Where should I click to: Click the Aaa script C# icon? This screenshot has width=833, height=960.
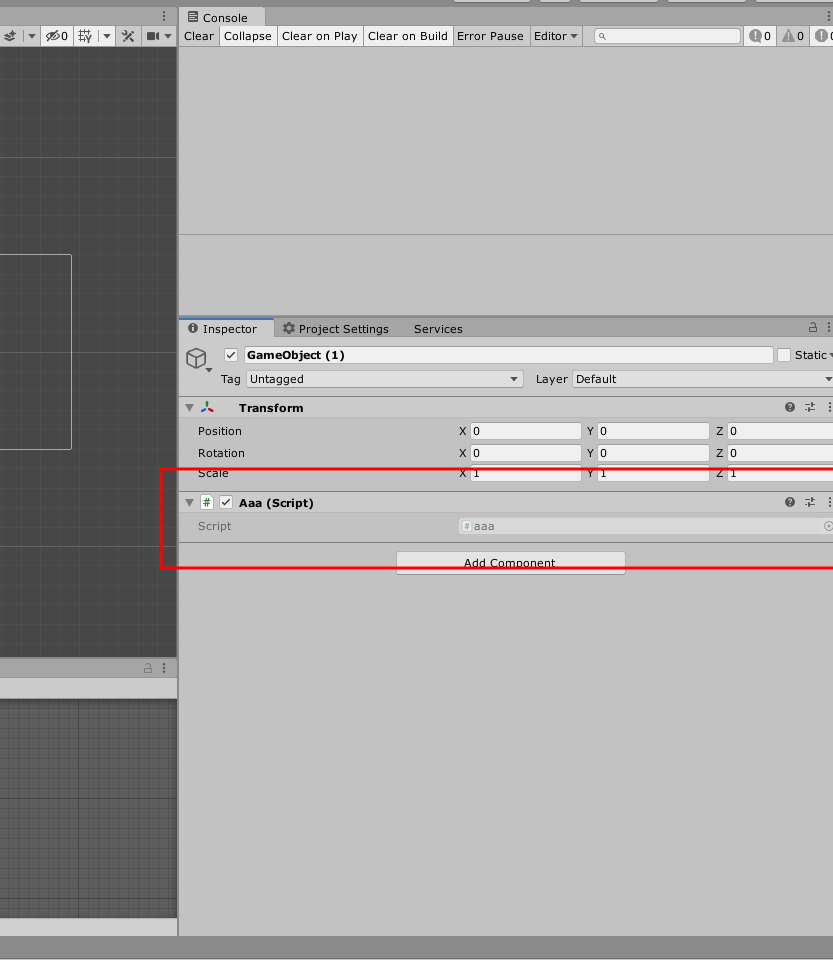tap(207, 503)
